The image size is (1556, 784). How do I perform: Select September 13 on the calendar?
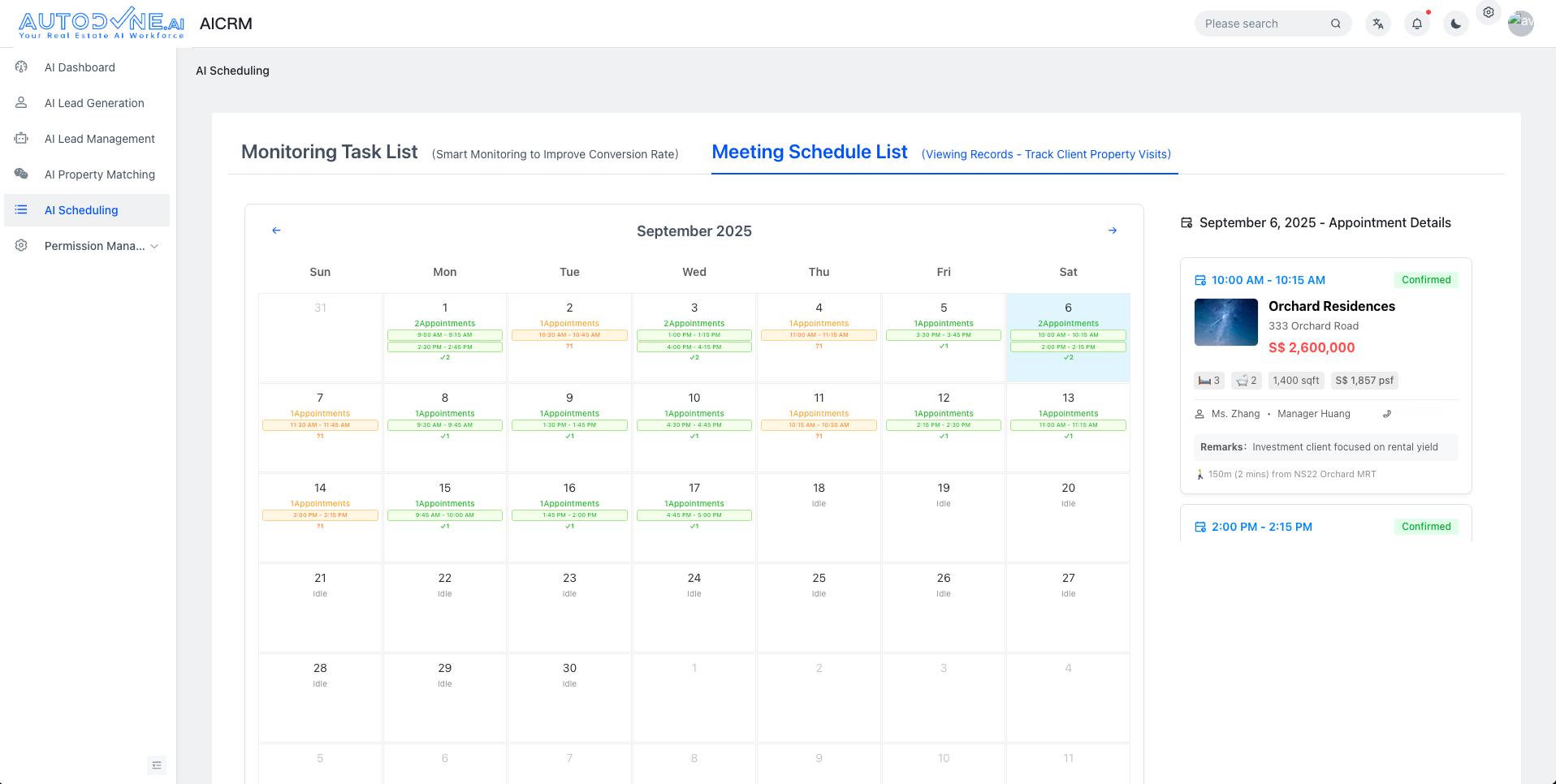coord(1068,398)
